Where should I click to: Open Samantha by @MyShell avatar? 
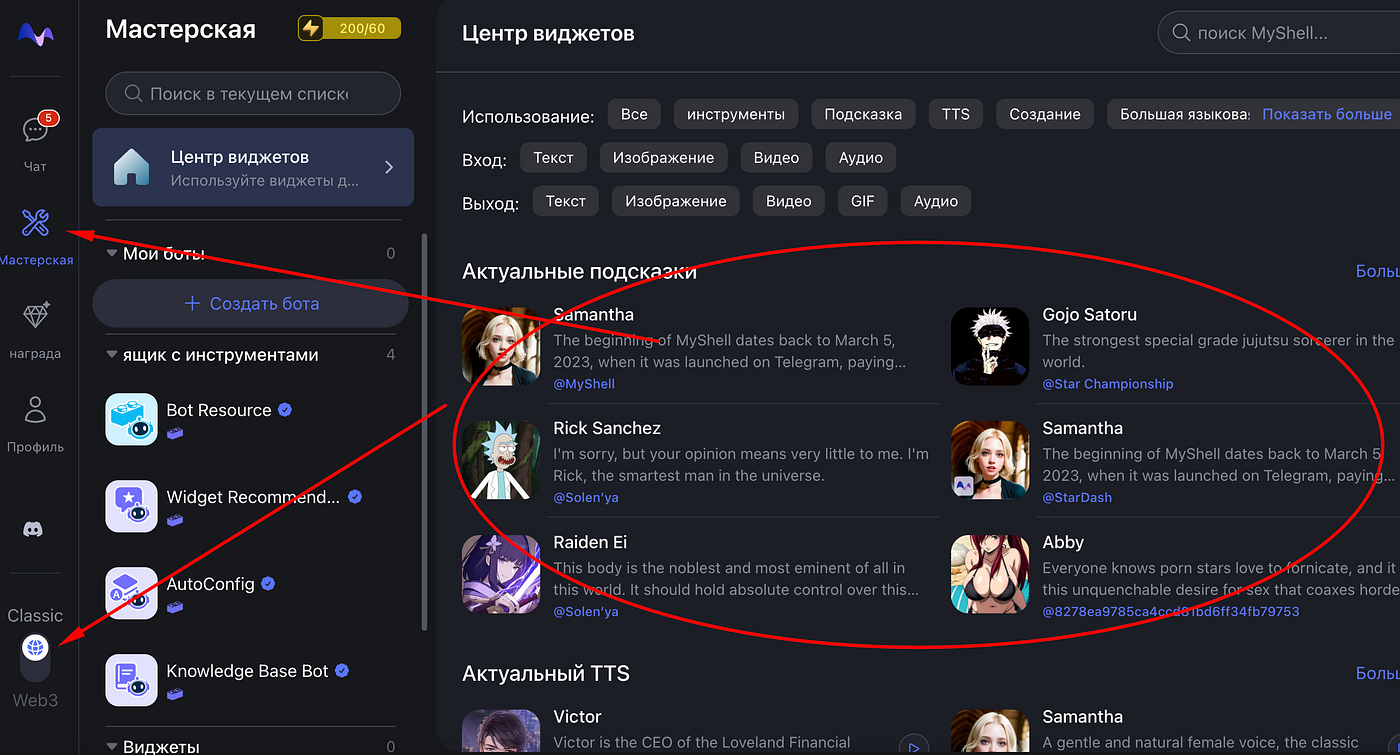click(501, 347)
